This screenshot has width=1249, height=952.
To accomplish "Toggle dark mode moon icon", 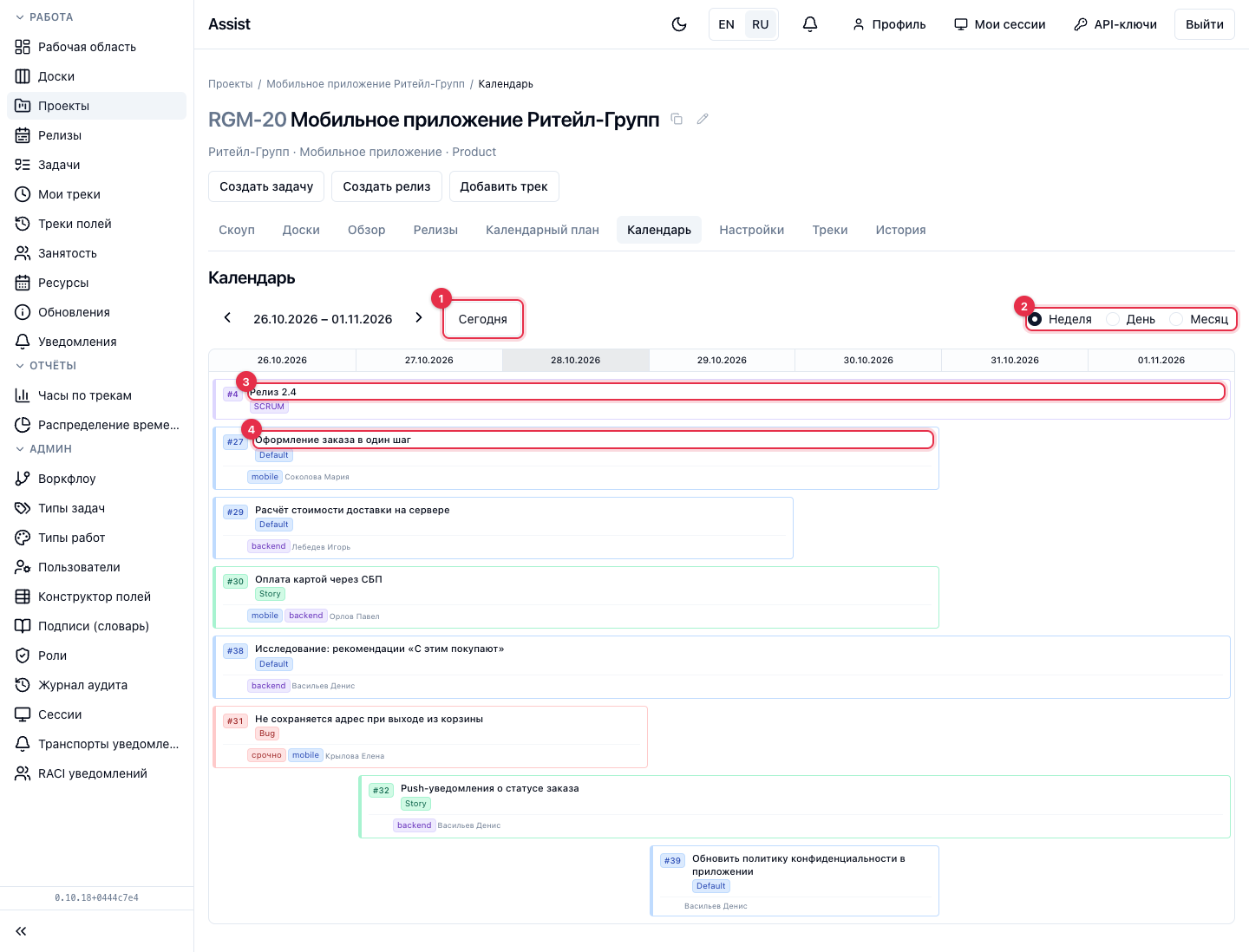I will [x=679, y=24].
